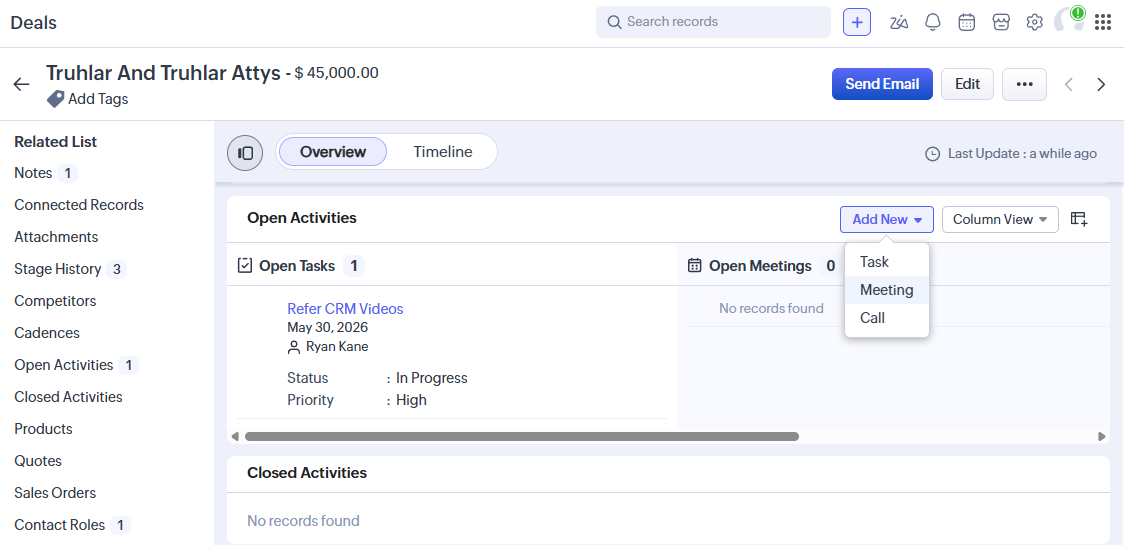Click the Open Tasks checklist icon
The height and width of the screenshot is (545, 1124).
tap(244, 266)
